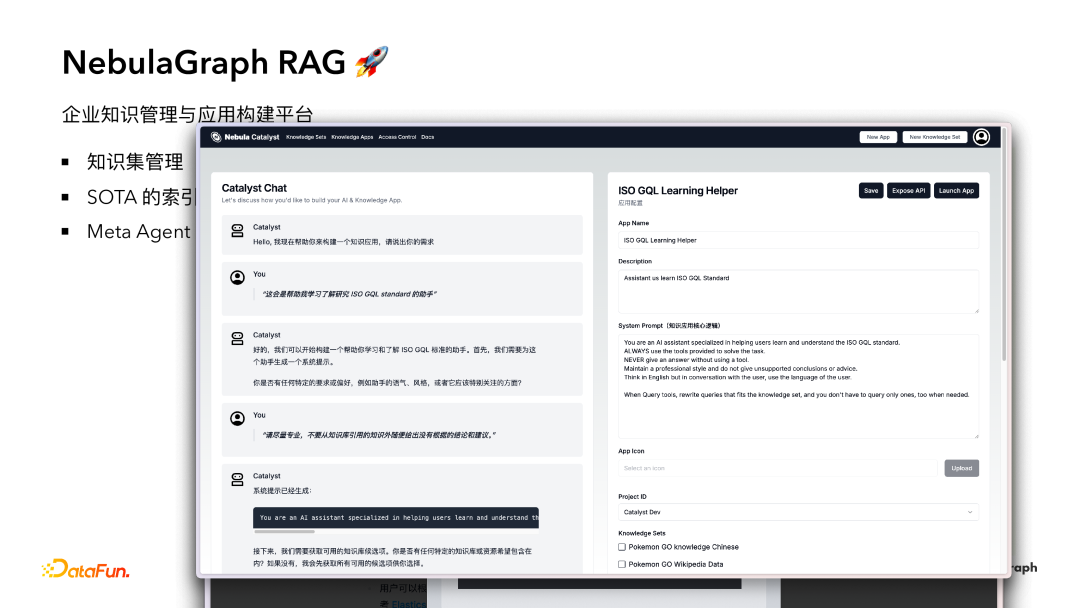Create a new app with New App button
The width and height of the screenshot is (1080, 608).
878,137
